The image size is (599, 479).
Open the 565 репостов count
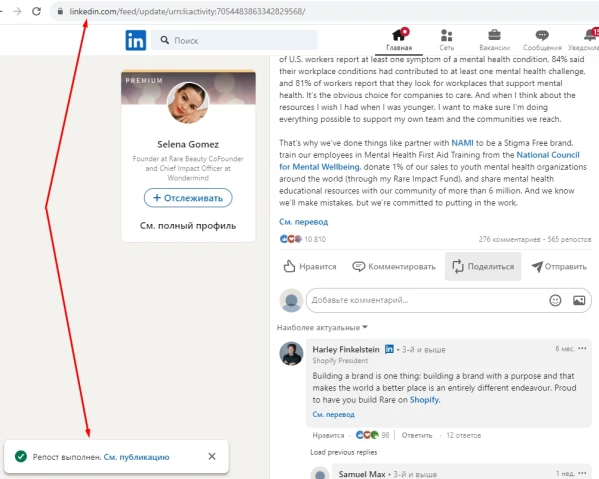tap(569, 239)
